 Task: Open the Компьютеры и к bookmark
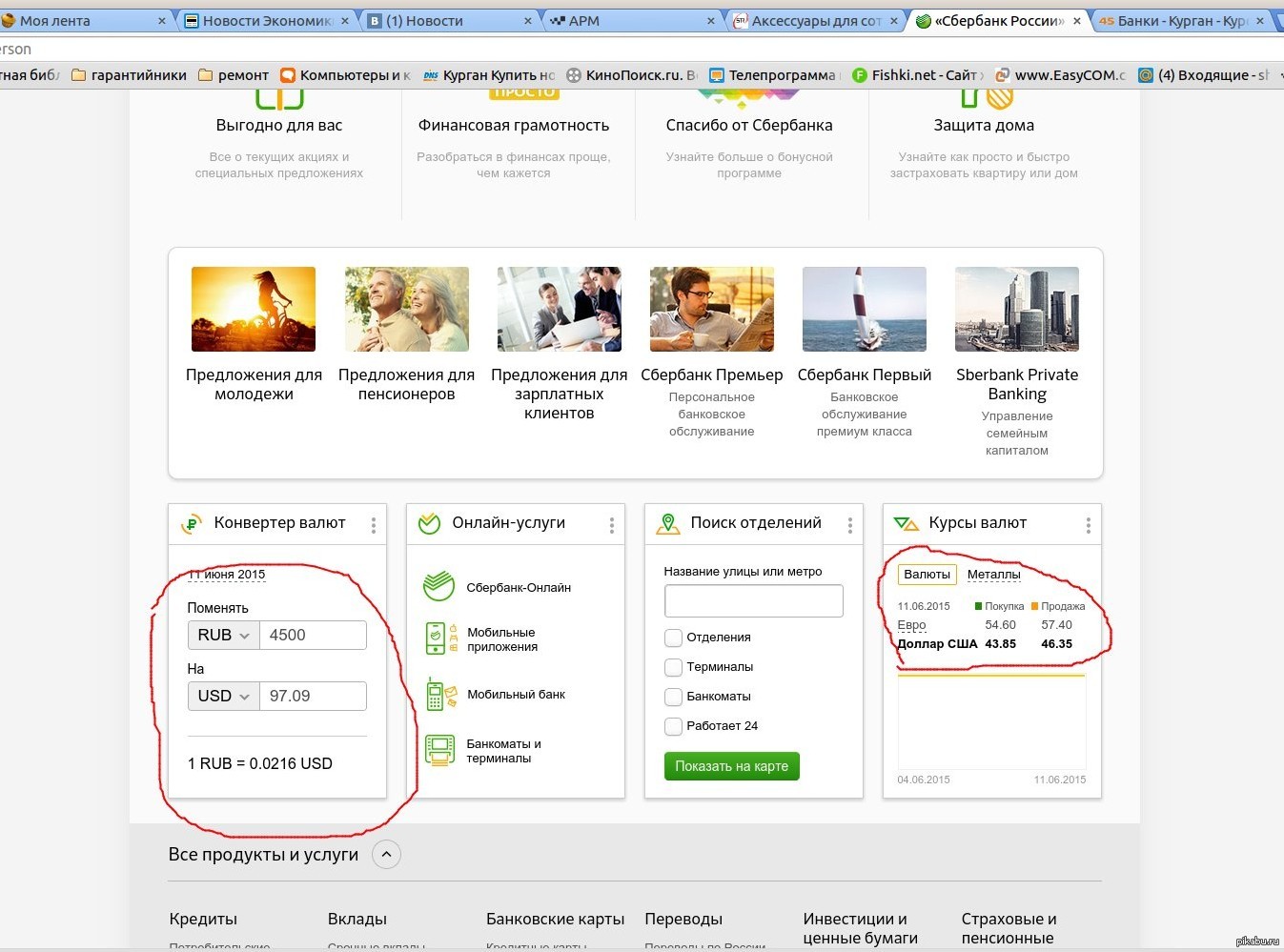(345, 75)
